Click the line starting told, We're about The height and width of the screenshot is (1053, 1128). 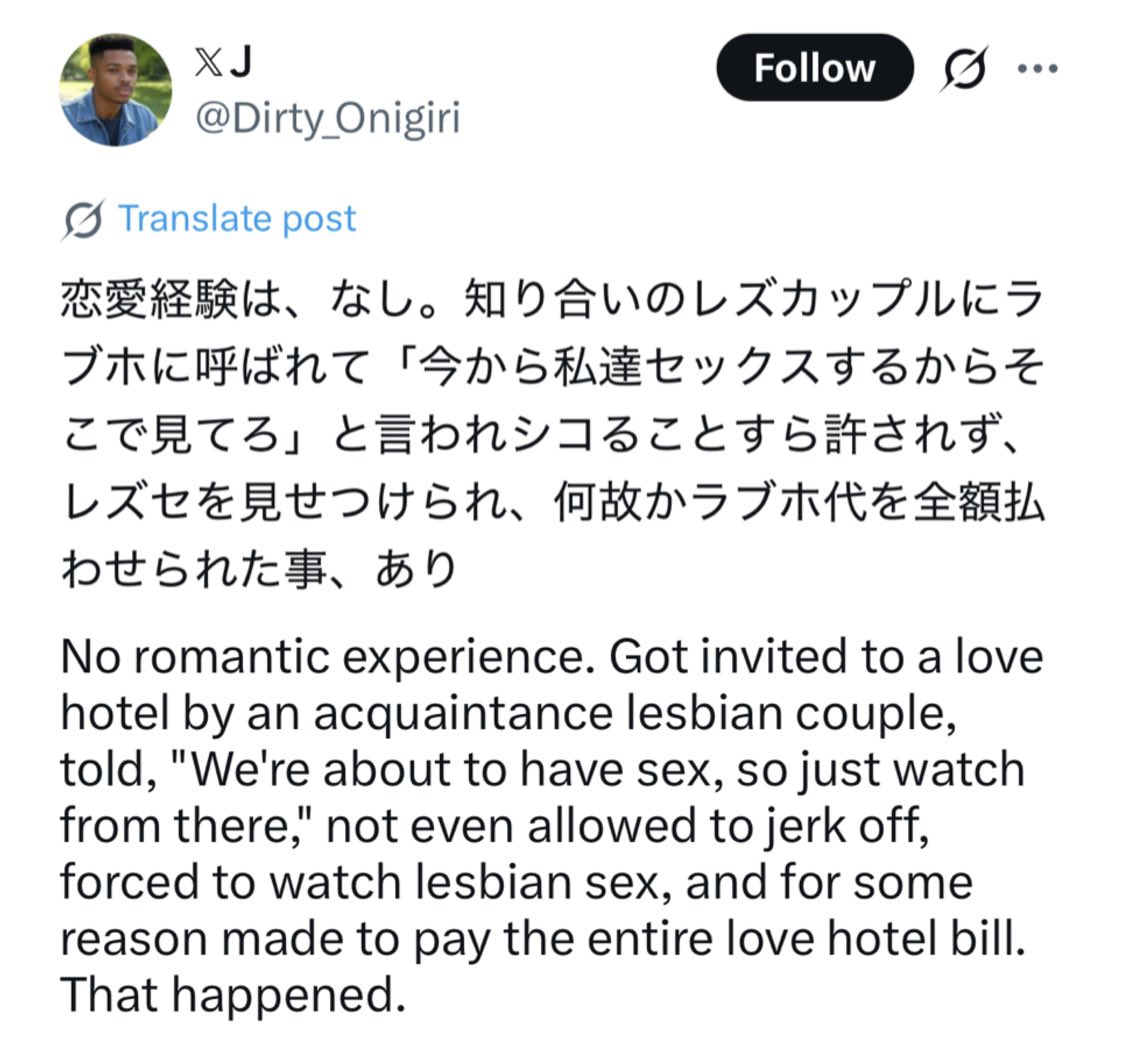[542, 770]
